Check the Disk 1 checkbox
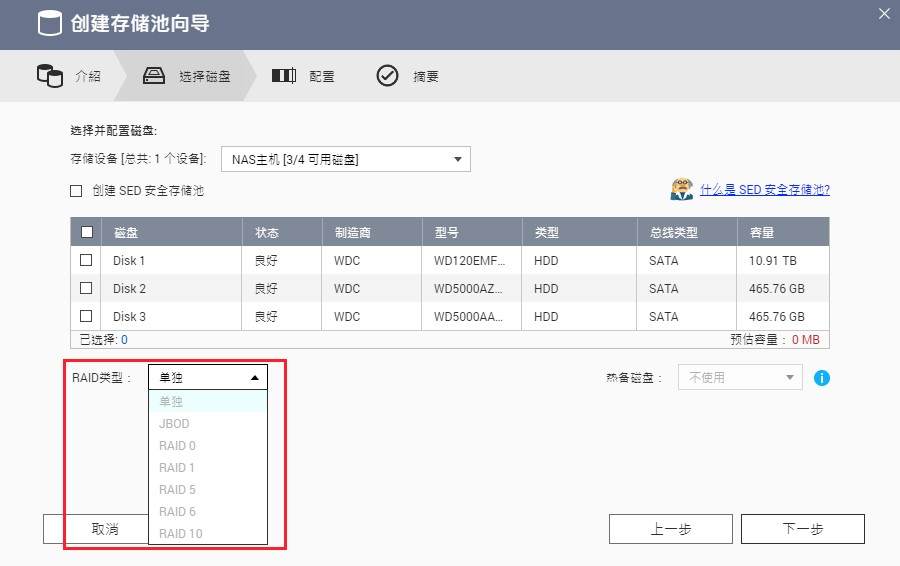 pos(86,260)
